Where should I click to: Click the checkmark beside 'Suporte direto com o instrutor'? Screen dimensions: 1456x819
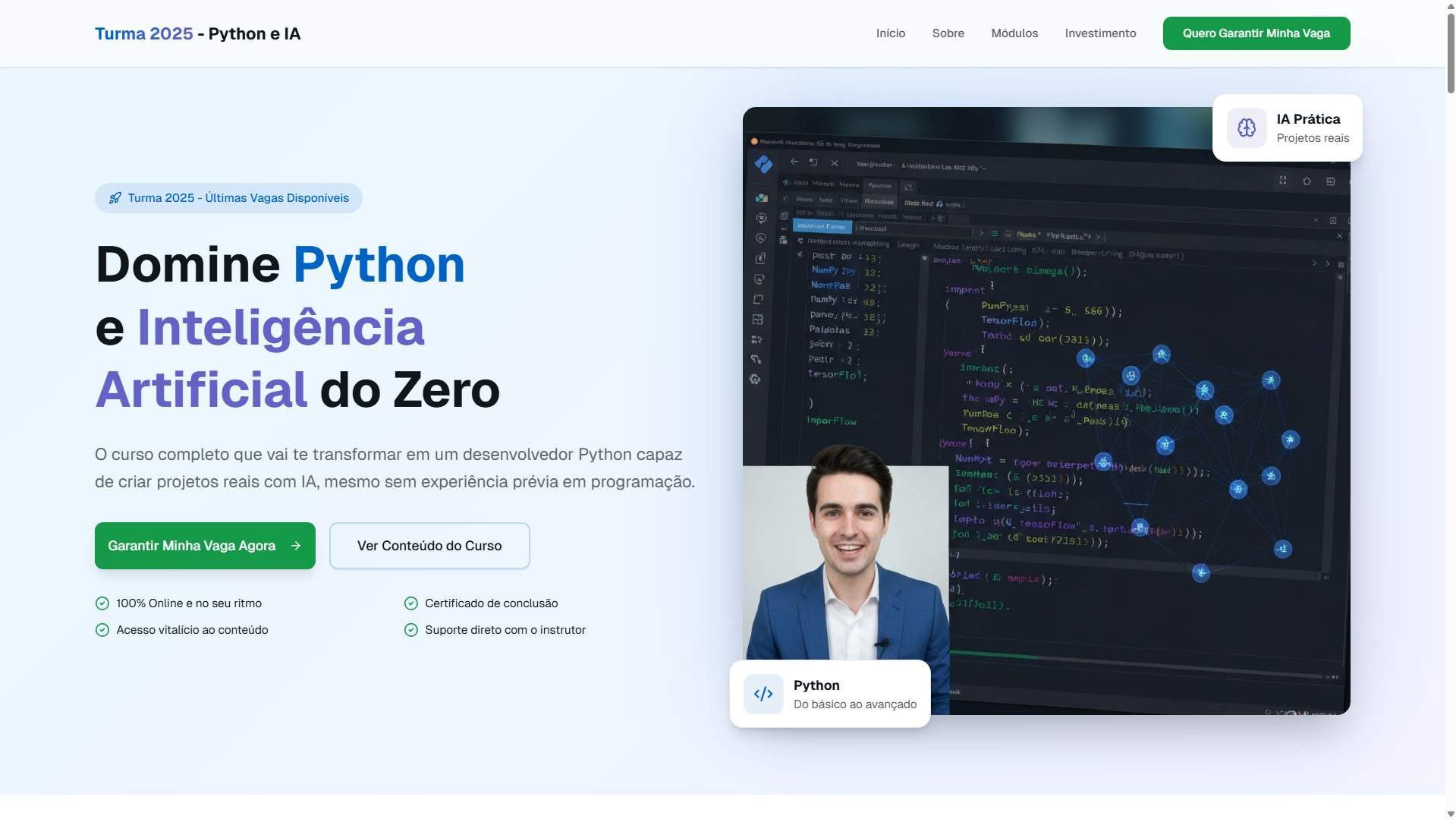[410, 629]
